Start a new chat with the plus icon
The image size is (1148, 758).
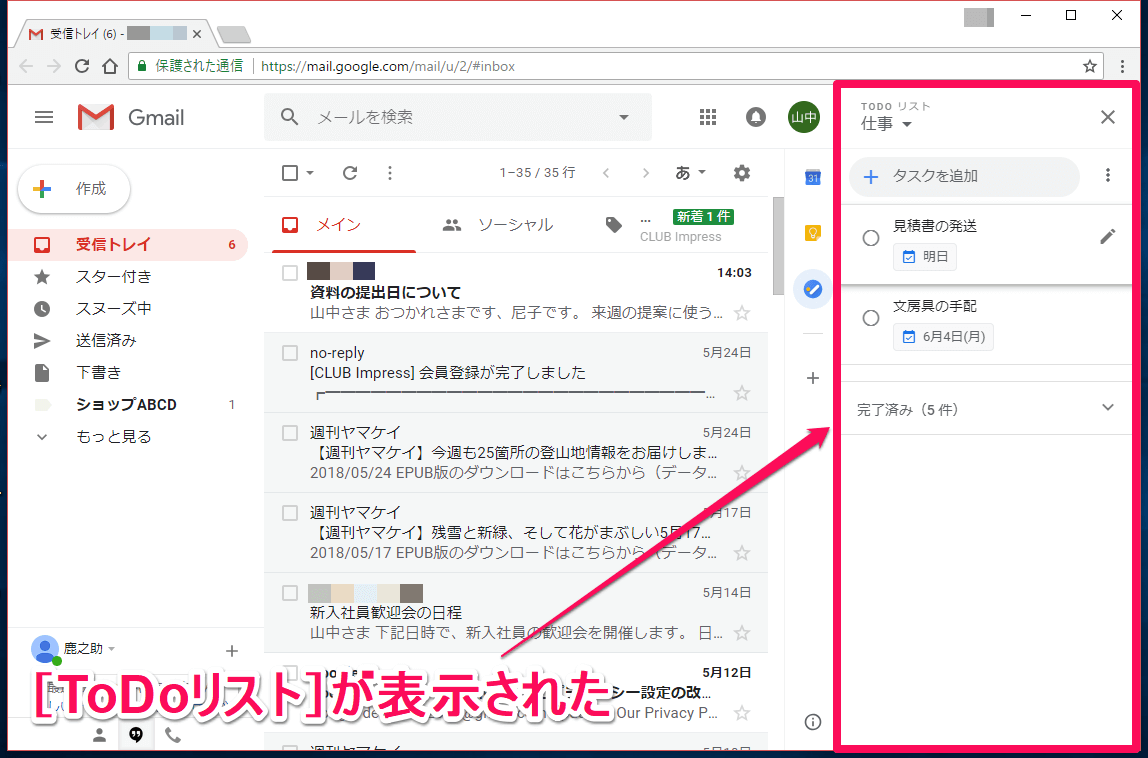(x=232, y=650)
